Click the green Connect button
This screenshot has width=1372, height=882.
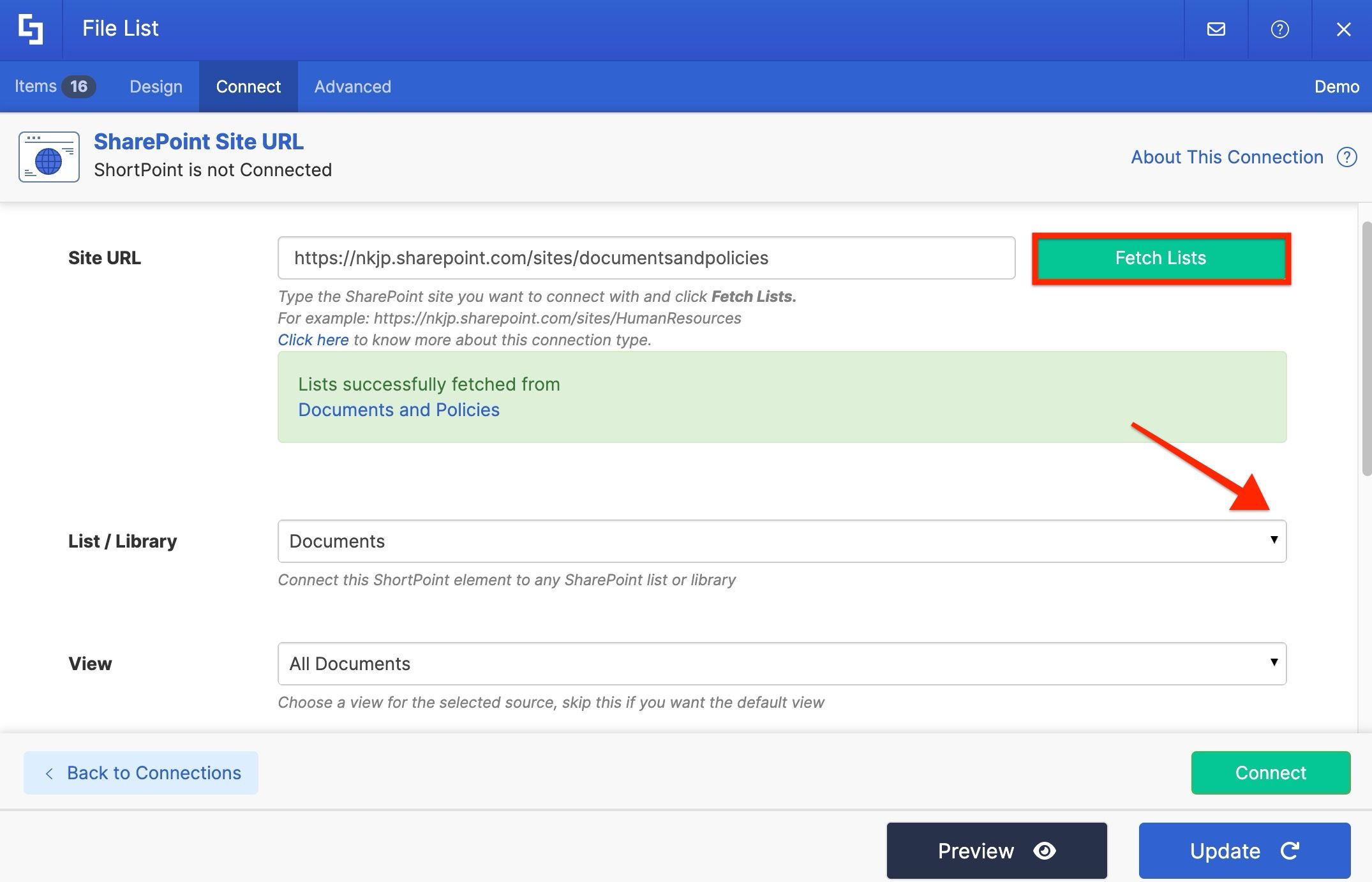coord(1271,773)
